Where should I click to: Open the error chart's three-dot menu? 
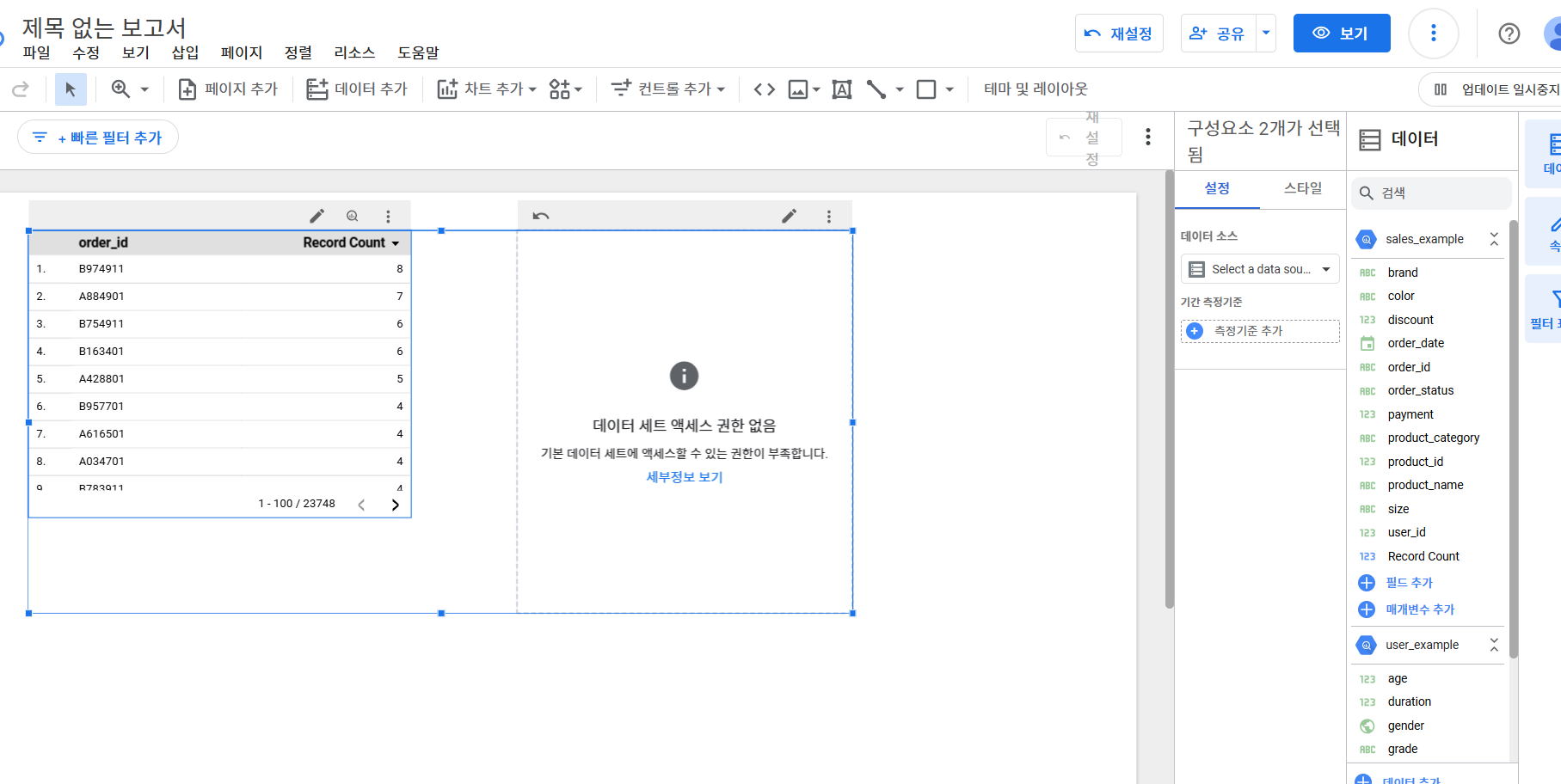(829, 217)
